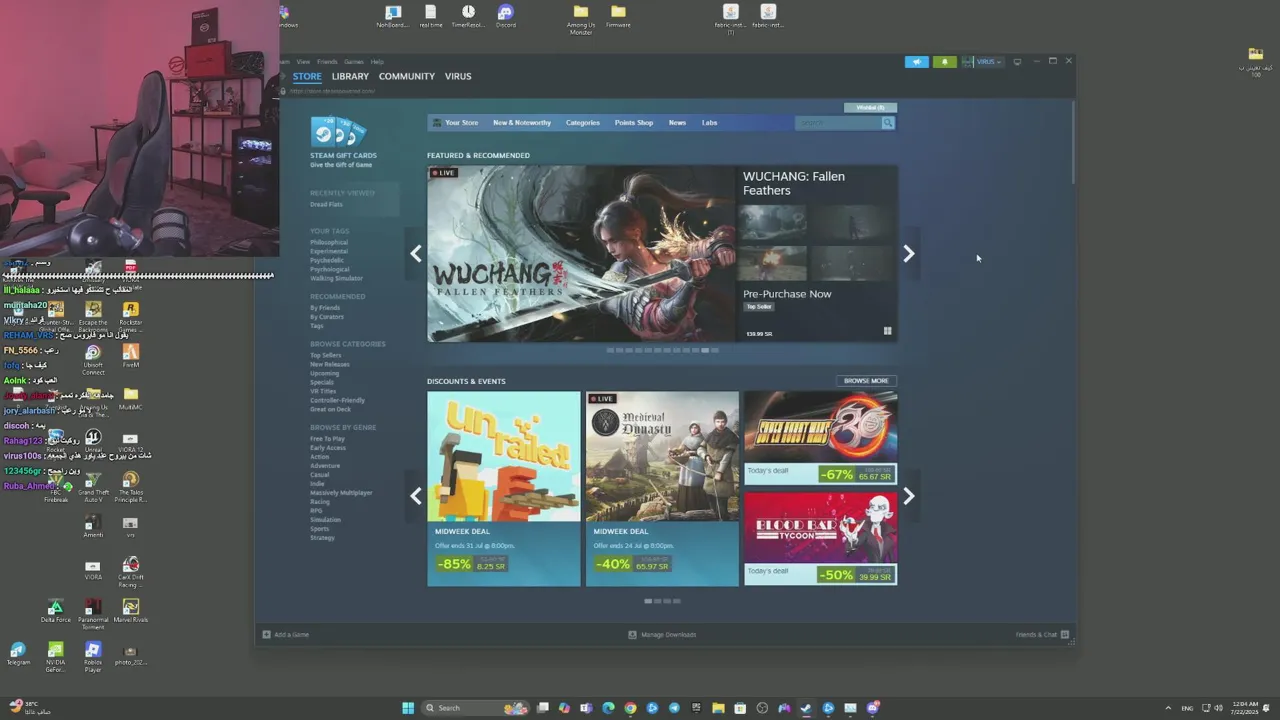Open News in the store nav
Viewport: 1280px width, 720px height.
(677, 123)
